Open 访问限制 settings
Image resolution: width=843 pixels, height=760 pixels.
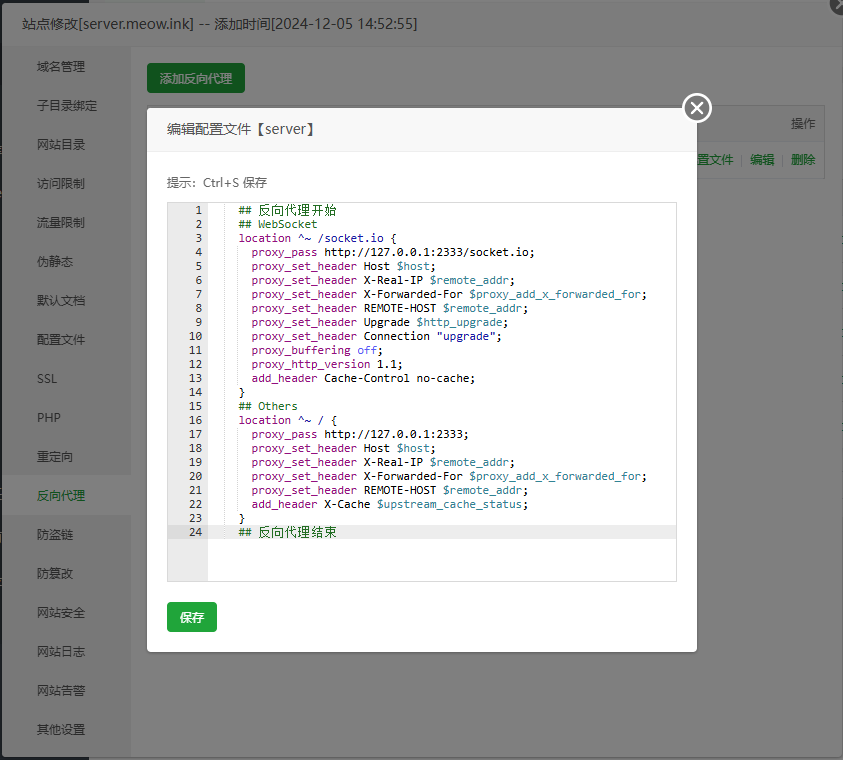61,184
